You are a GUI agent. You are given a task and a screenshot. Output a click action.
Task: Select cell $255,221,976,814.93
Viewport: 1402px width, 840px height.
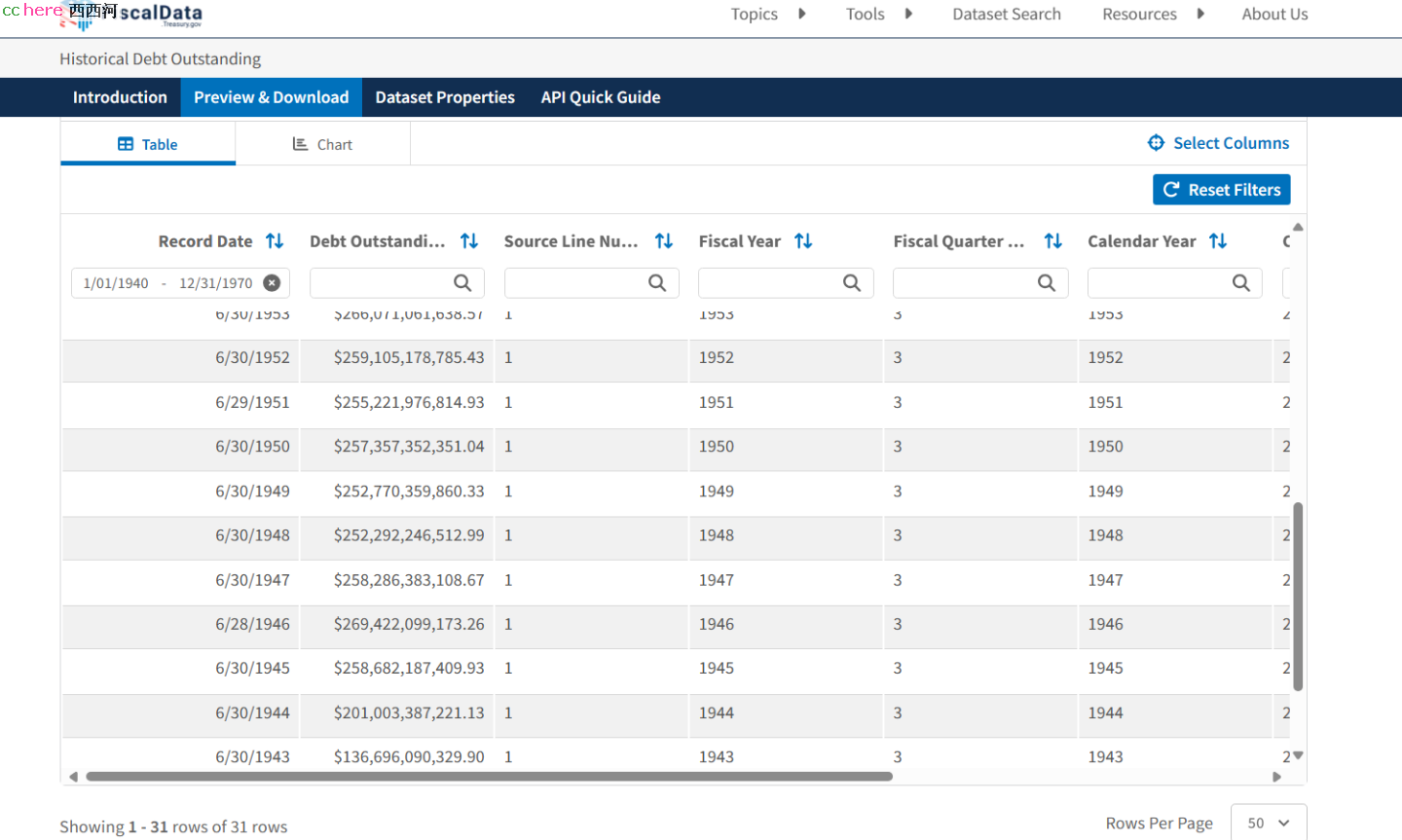pos(409,402)
